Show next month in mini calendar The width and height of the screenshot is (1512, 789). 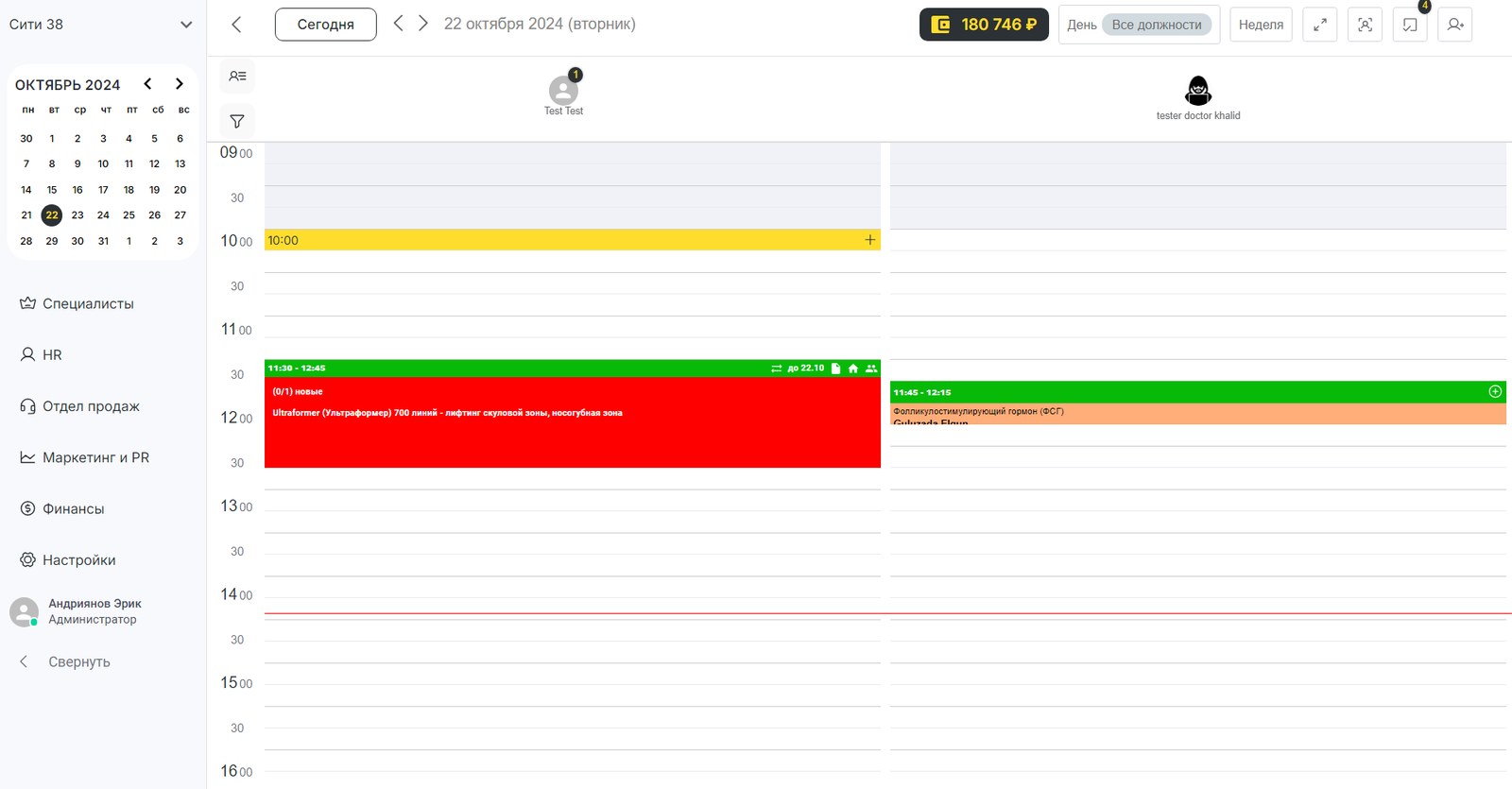pos(180,84)
